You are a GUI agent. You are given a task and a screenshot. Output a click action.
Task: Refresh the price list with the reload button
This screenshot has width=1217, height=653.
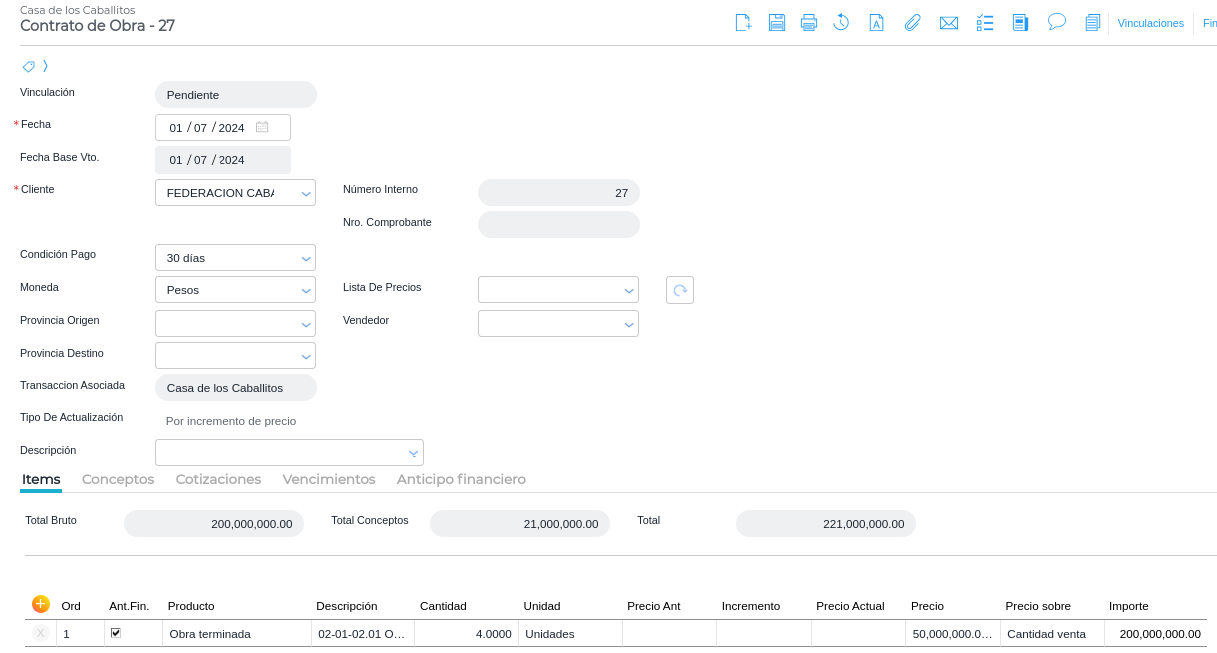[x=680, y=290]
